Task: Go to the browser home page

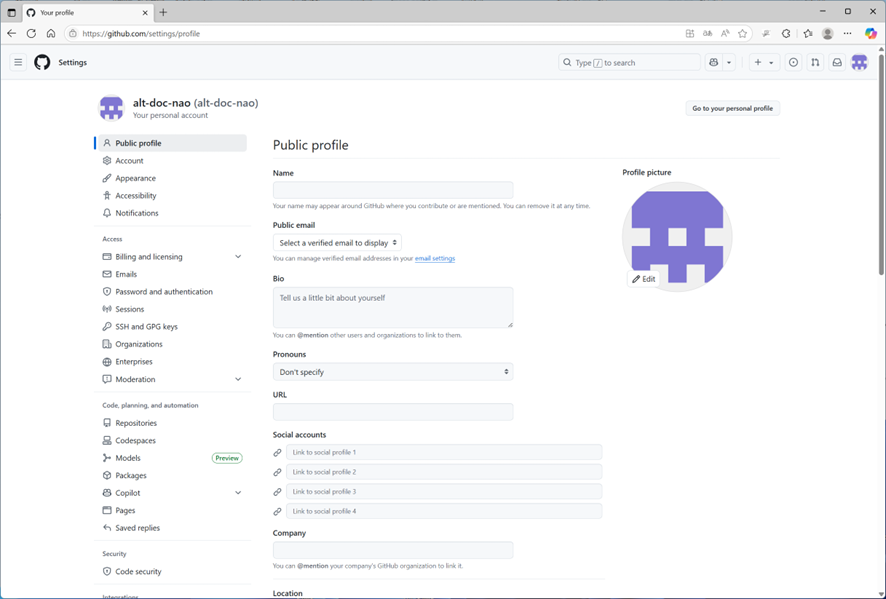Action: tap(51, 33)
